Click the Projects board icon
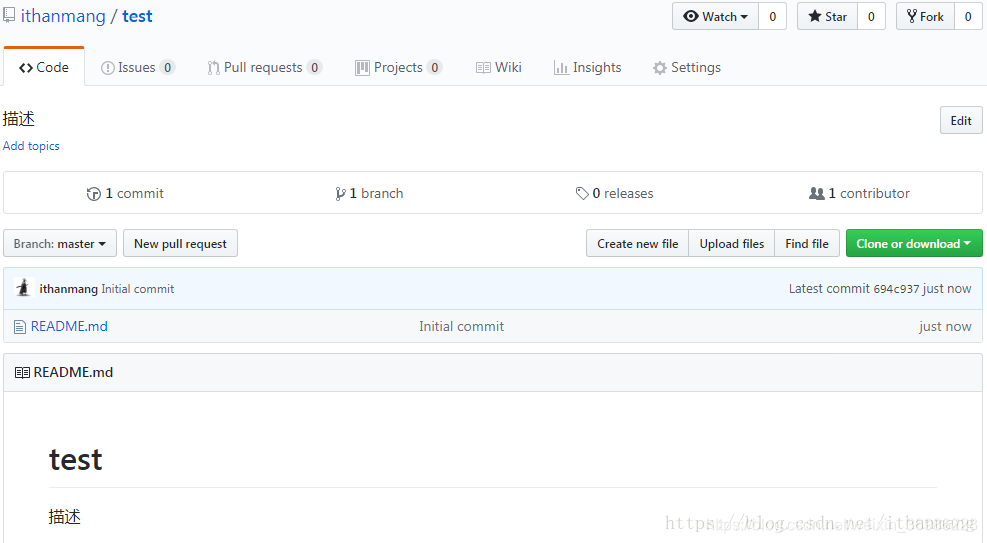 (x=362, y=68)
